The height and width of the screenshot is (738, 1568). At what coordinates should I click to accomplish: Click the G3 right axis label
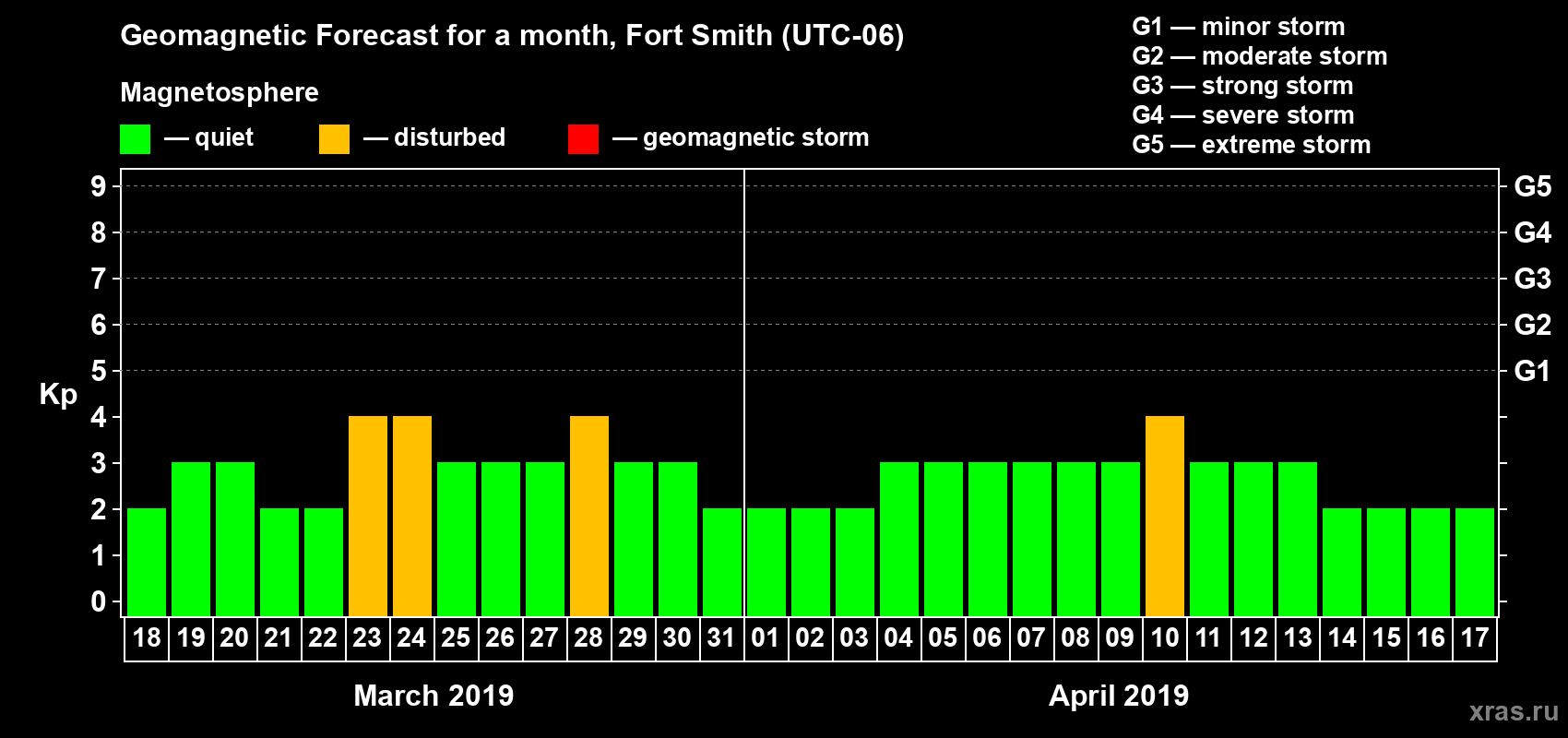1532,279
